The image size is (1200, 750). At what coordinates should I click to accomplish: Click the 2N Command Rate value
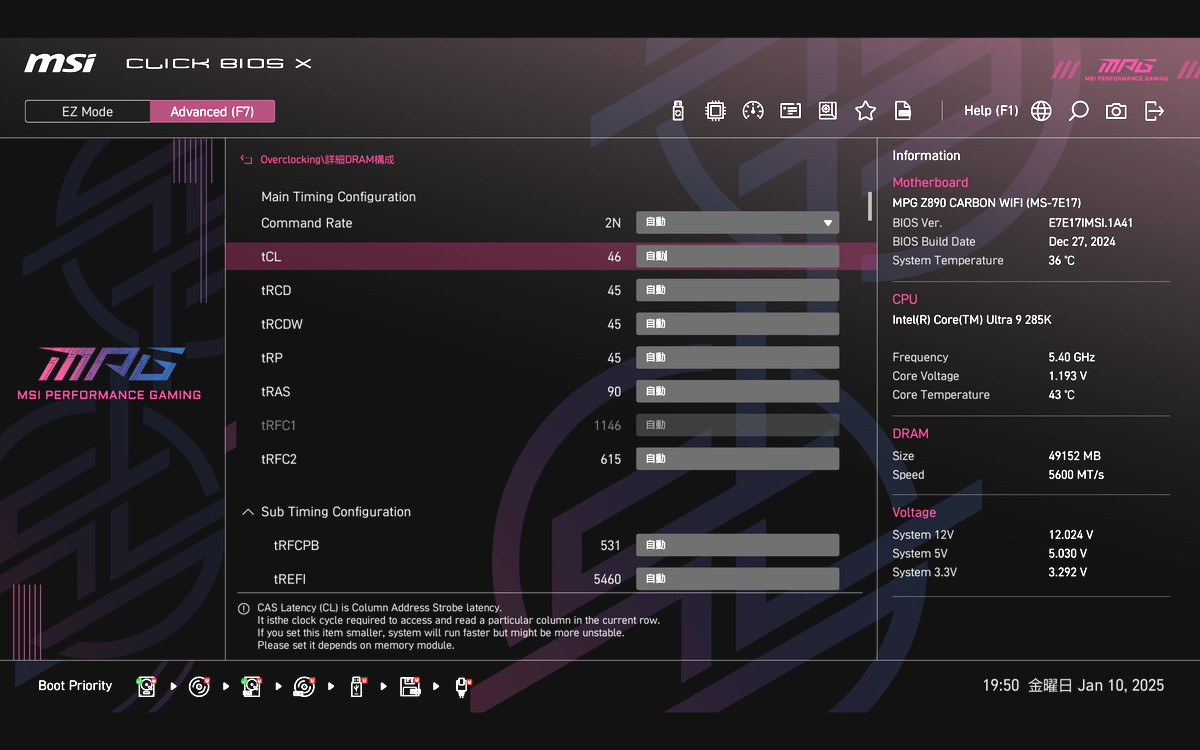click(613, 223)
